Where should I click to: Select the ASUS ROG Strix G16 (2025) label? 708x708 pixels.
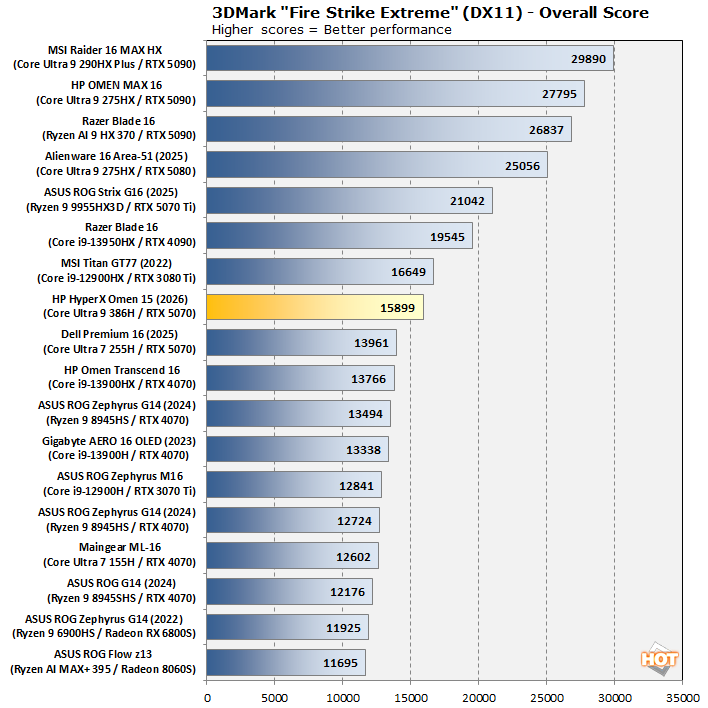(111, 200)
